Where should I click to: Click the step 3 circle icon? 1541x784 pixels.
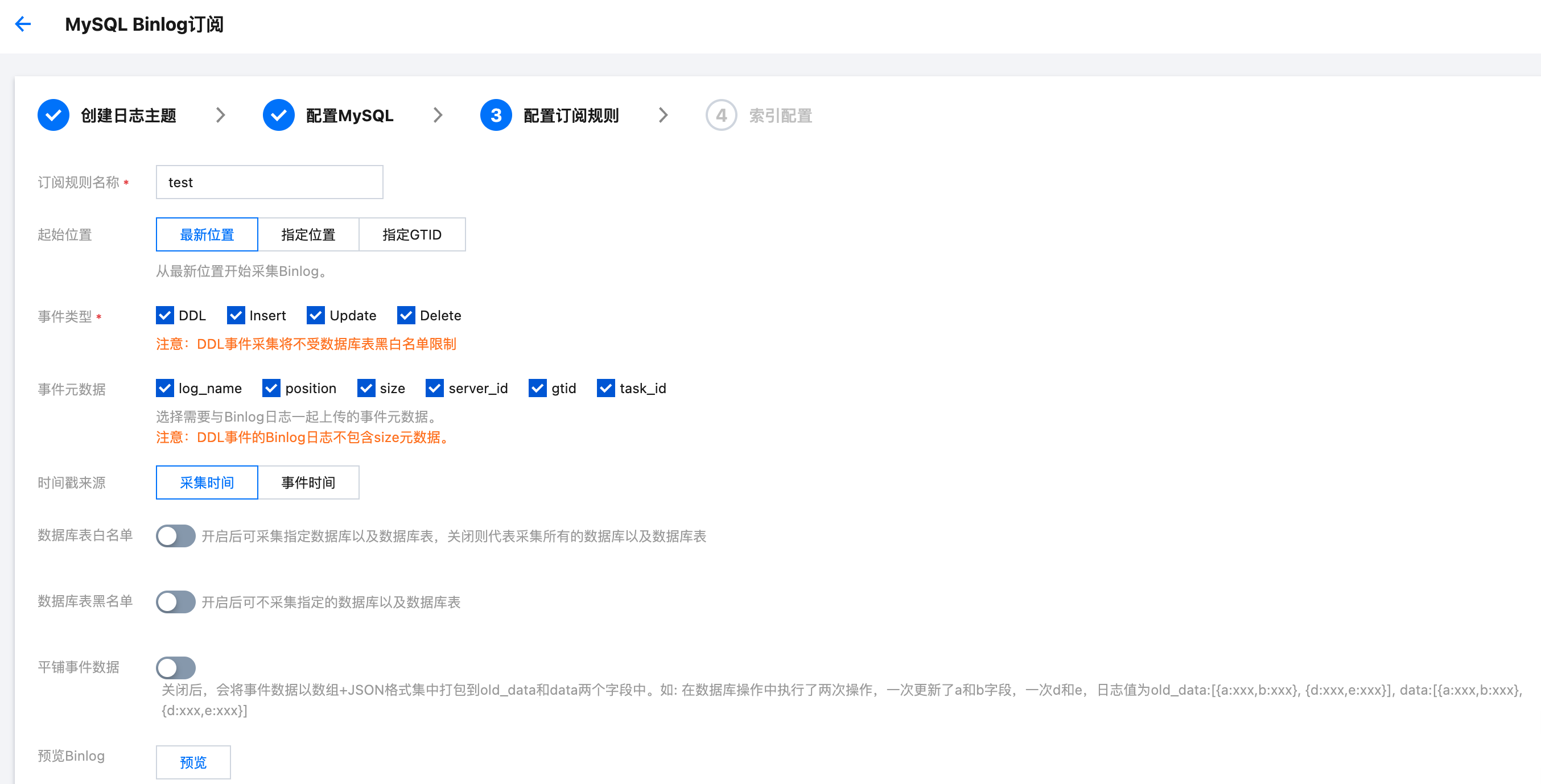[x=495, y=115]
